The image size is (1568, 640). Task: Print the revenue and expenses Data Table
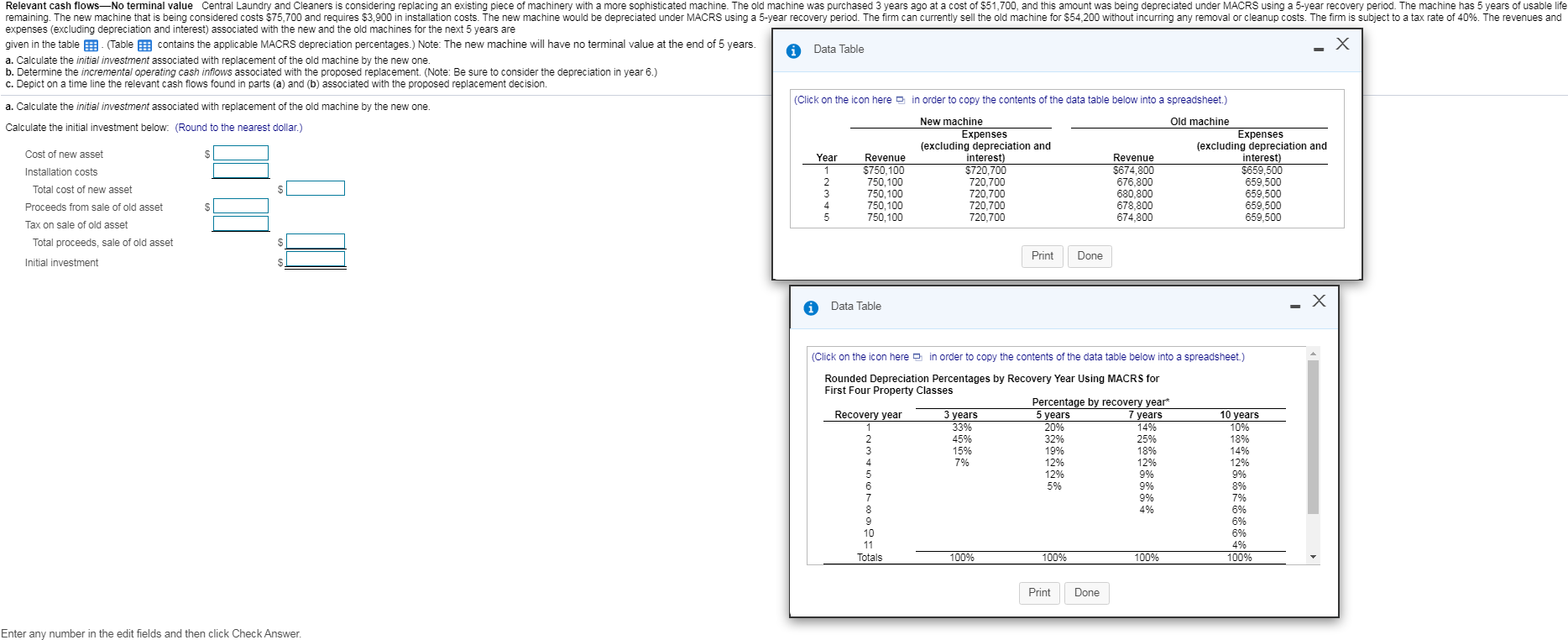pos(1043,256)
